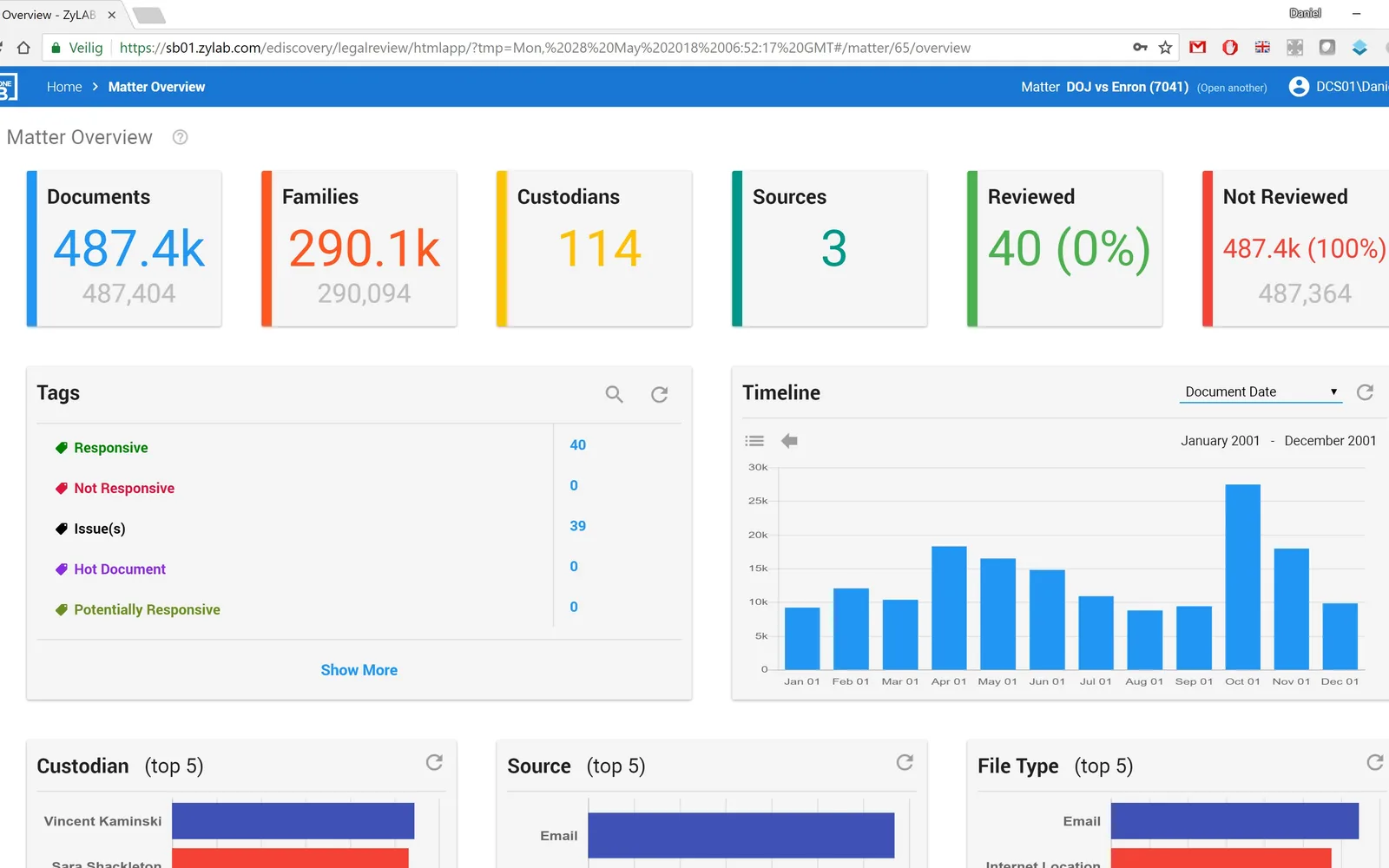Refresh the Timeline panel
Screen dimensions: 1389x868
pos(1365,392)
